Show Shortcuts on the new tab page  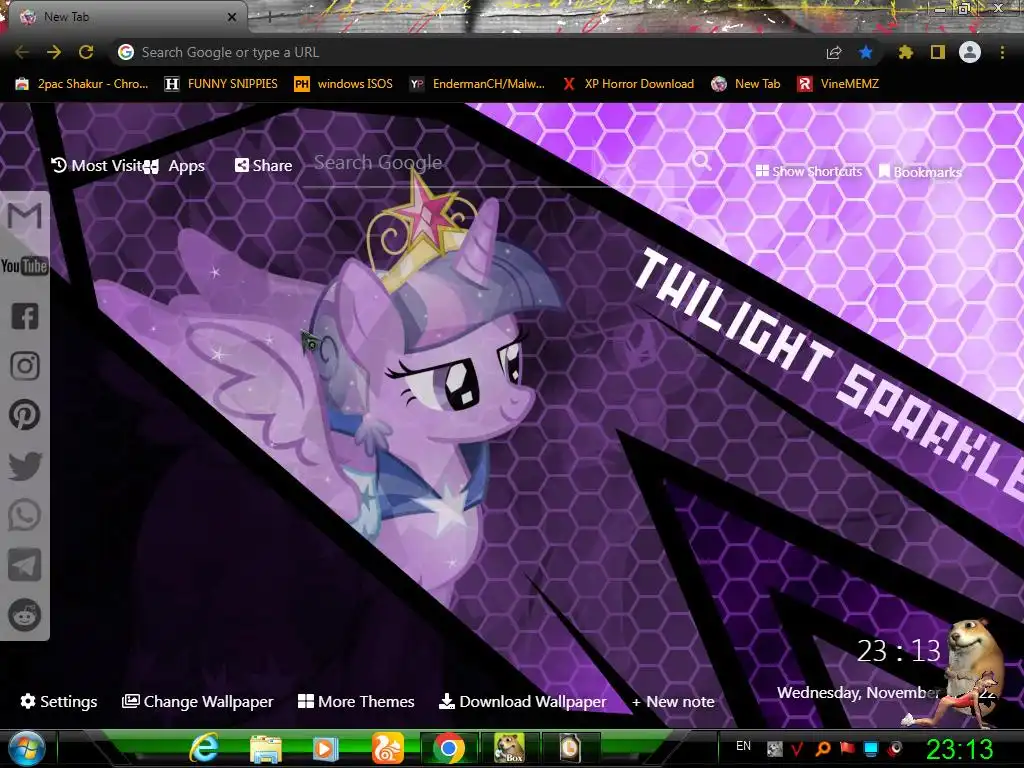coord(809,172)
